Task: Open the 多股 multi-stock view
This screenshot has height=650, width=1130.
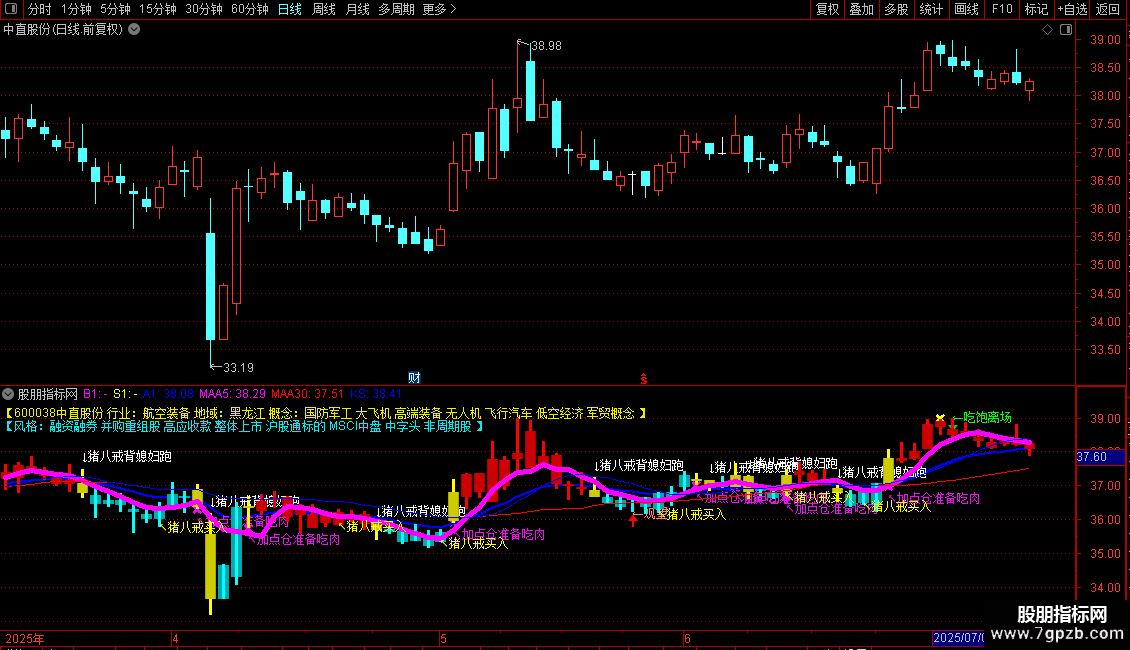Action: click(897, 9)
